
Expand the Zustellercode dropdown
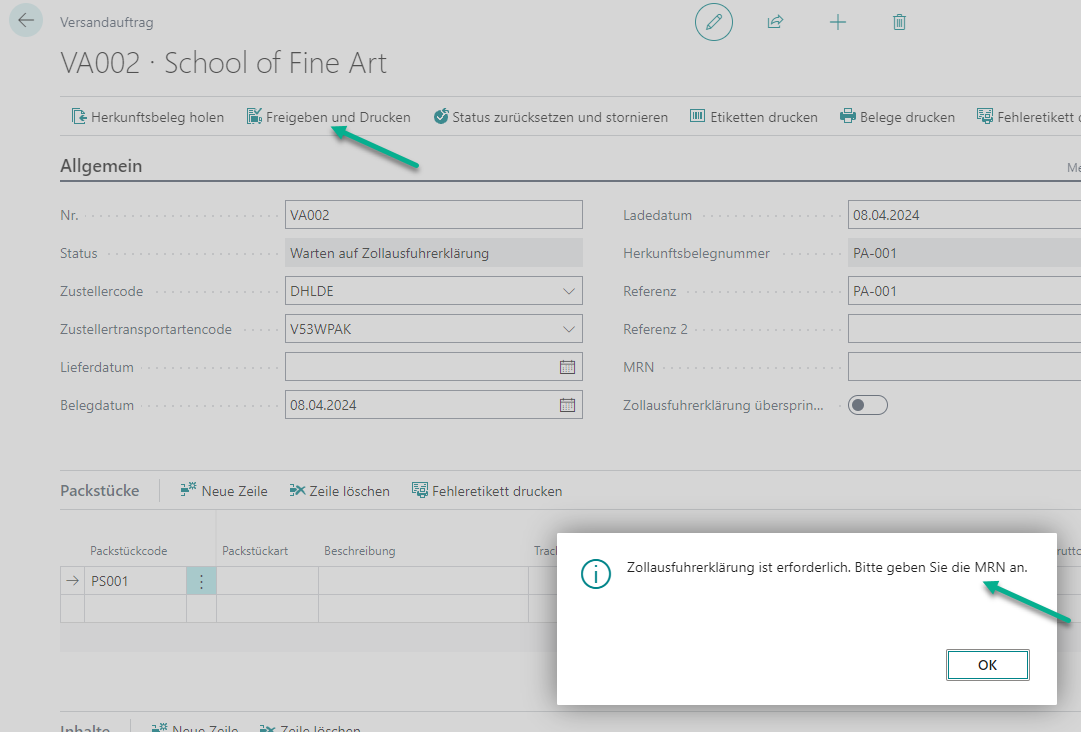(x=569, y=291)
